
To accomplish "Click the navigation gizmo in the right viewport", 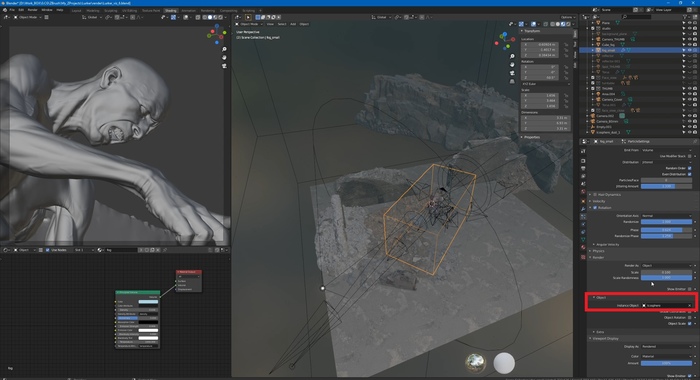I will 505,41.
